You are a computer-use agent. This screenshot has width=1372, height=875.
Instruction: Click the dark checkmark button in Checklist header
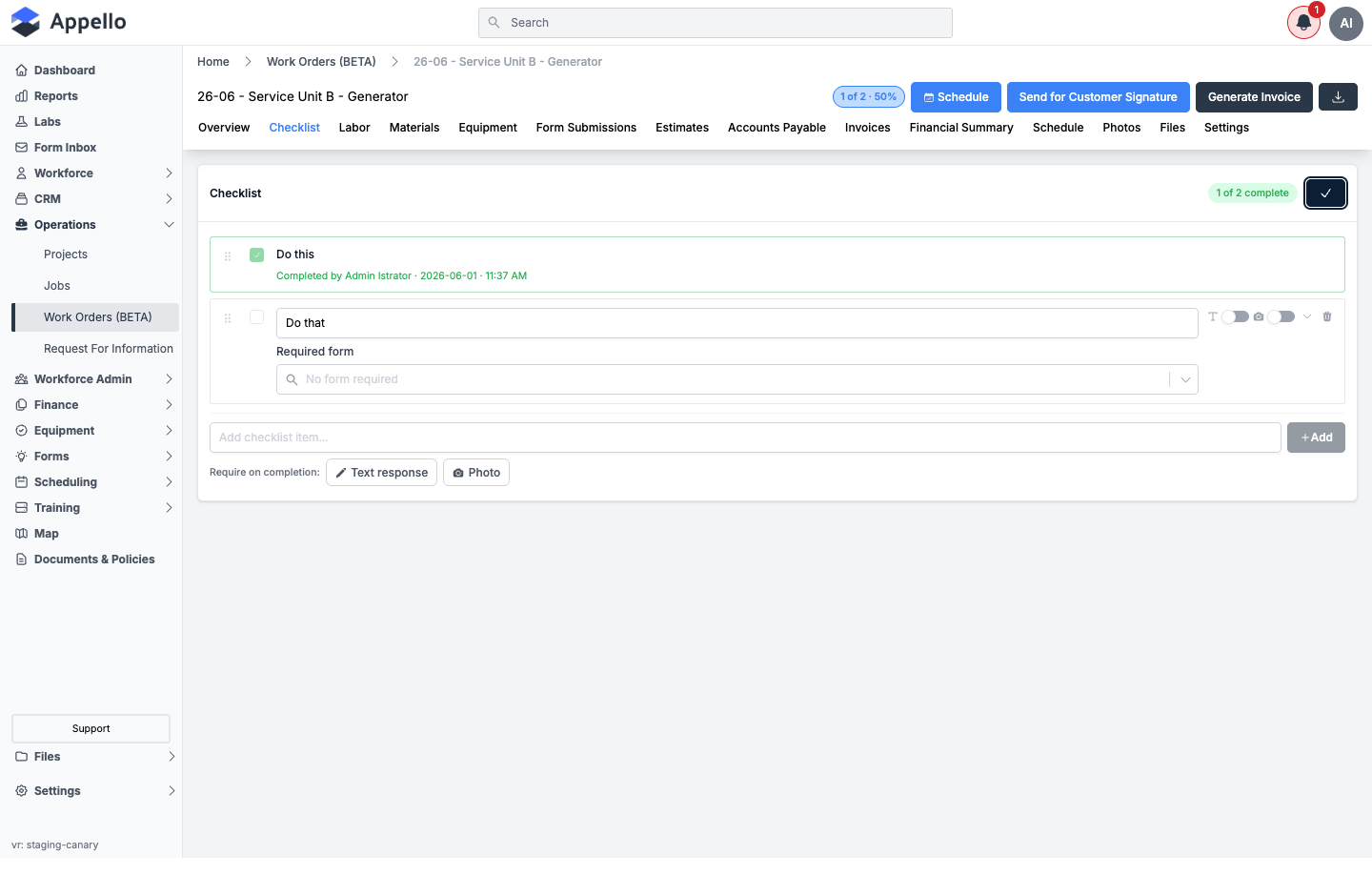coord(1325,193)
